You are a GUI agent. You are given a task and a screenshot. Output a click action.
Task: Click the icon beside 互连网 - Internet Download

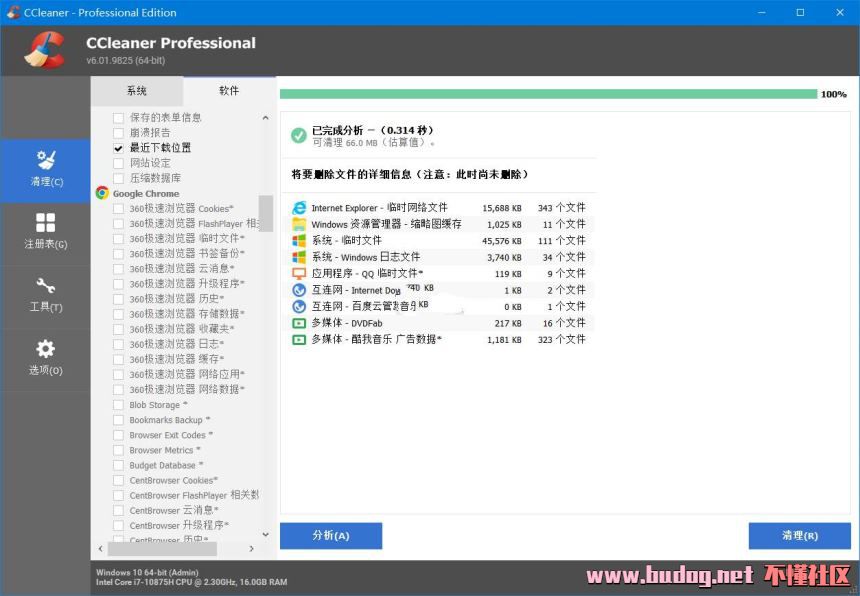pyautogui.click(x=299, y=290)
